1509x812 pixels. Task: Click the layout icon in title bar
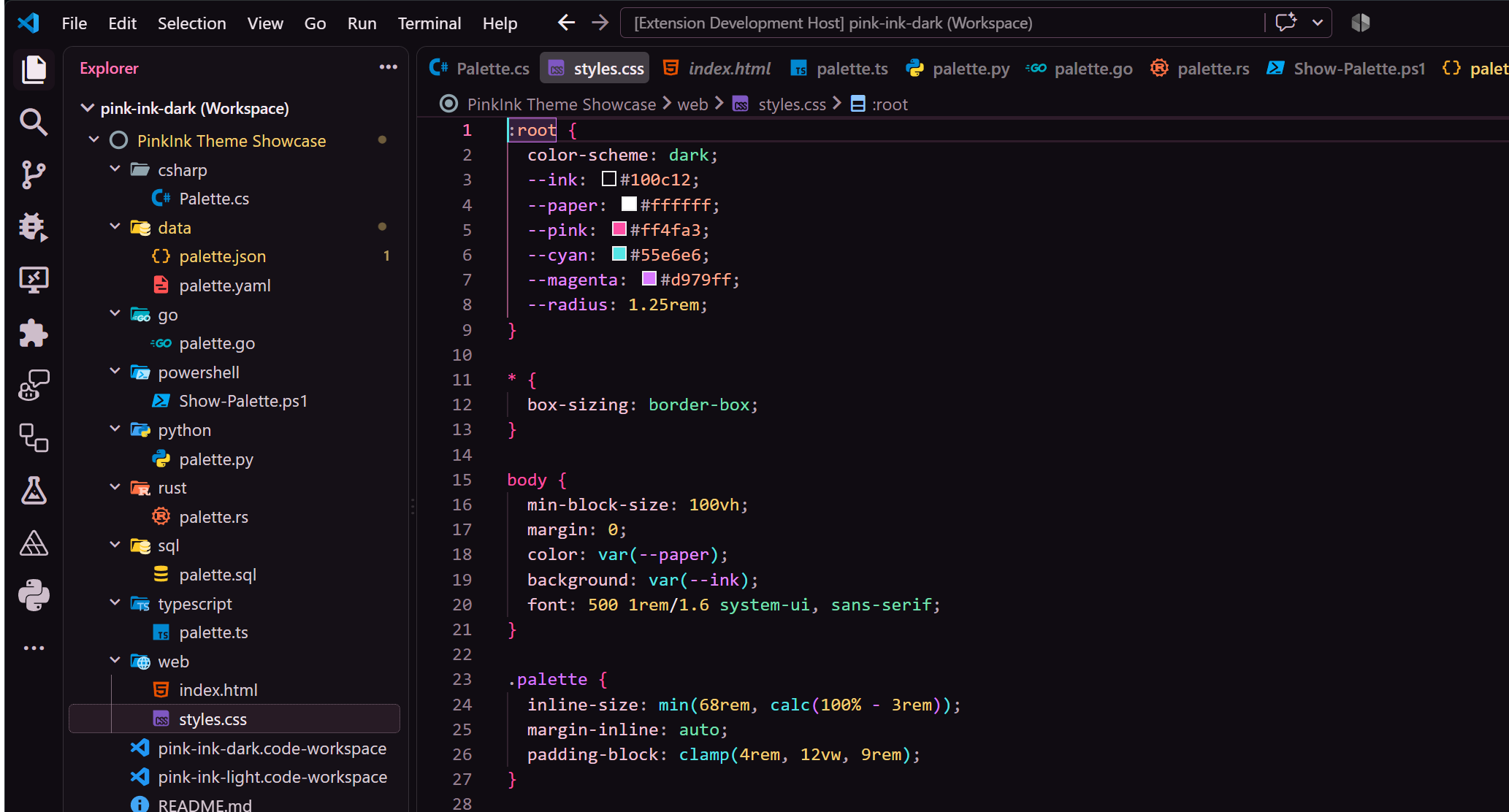tap(1360, 23)
